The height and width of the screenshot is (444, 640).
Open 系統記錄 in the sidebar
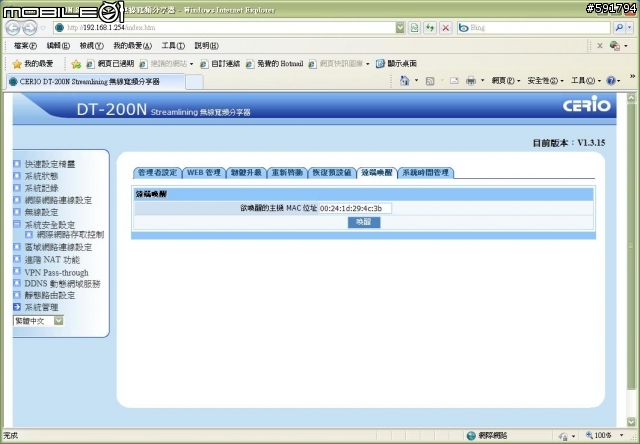(x=41, y=188)
